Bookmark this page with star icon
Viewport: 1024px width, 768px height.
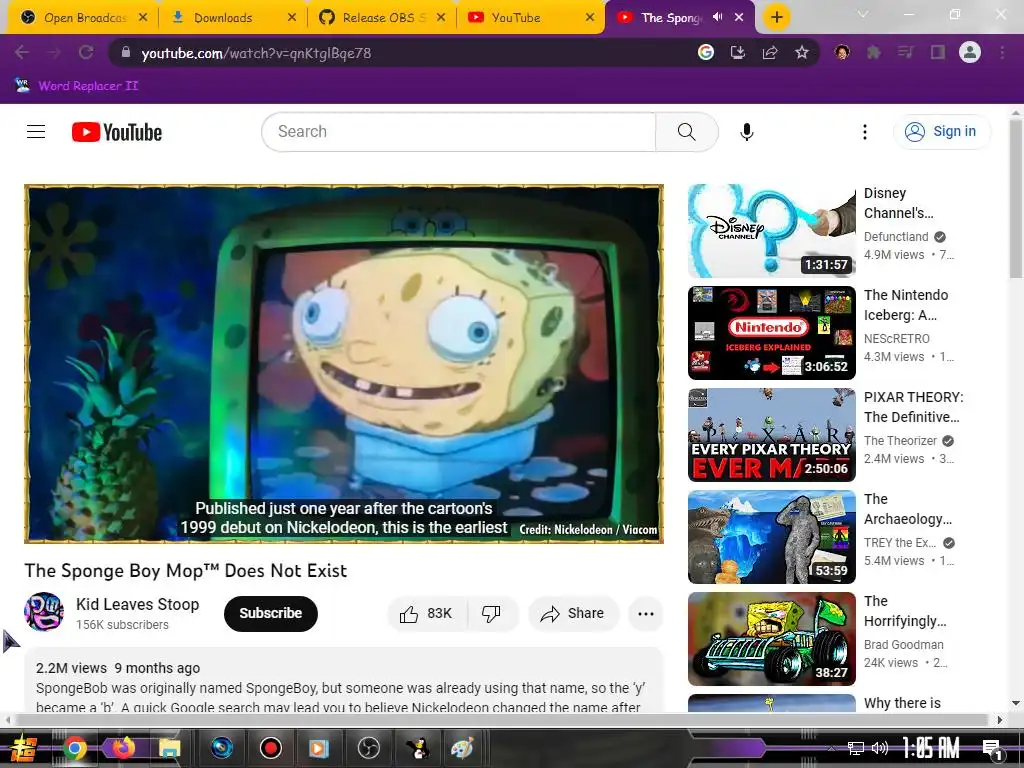pyautogui.click(x=802, y=53)
